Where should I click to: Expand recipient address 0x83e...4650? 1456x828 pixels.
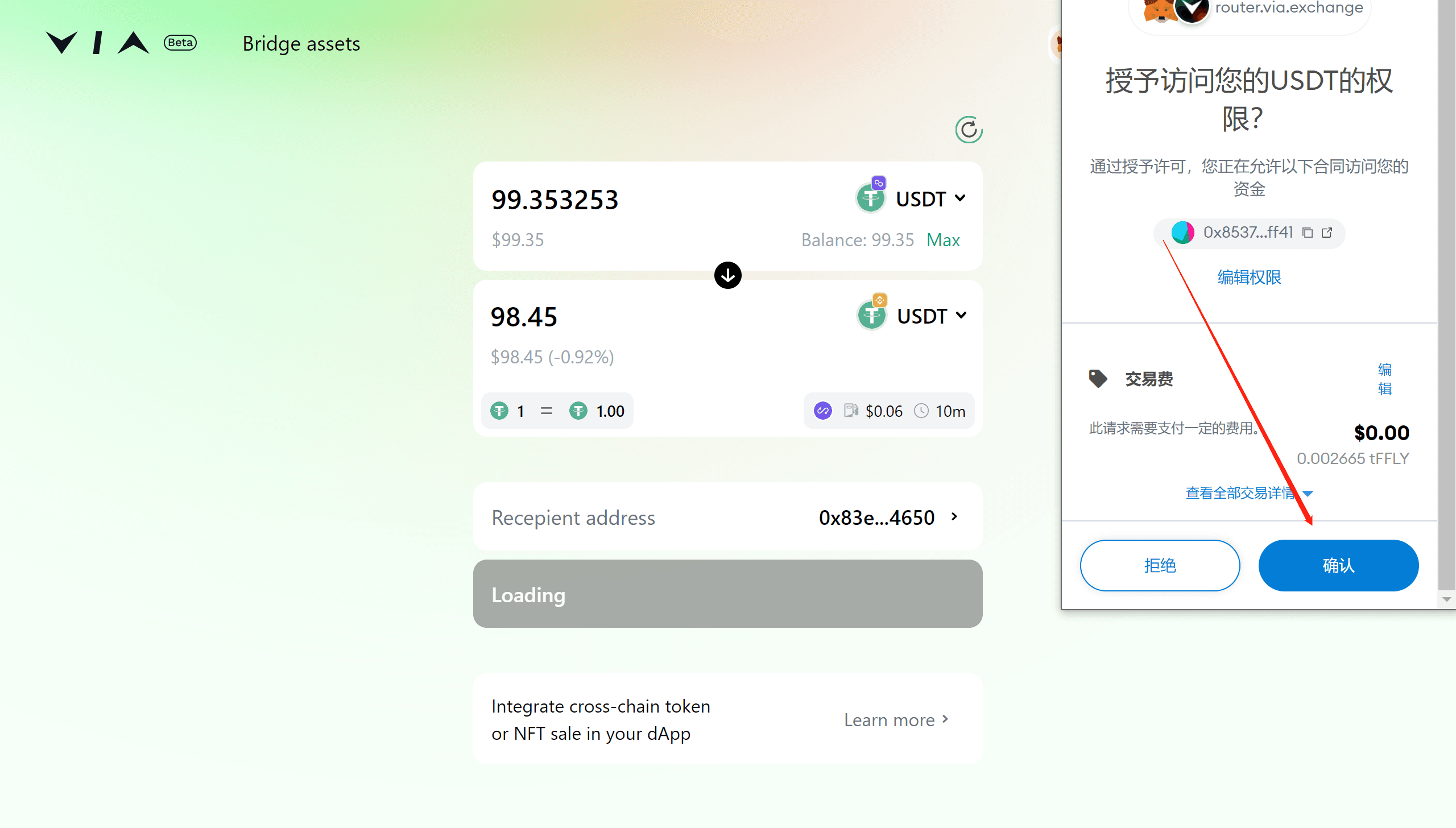pos(957,516)
